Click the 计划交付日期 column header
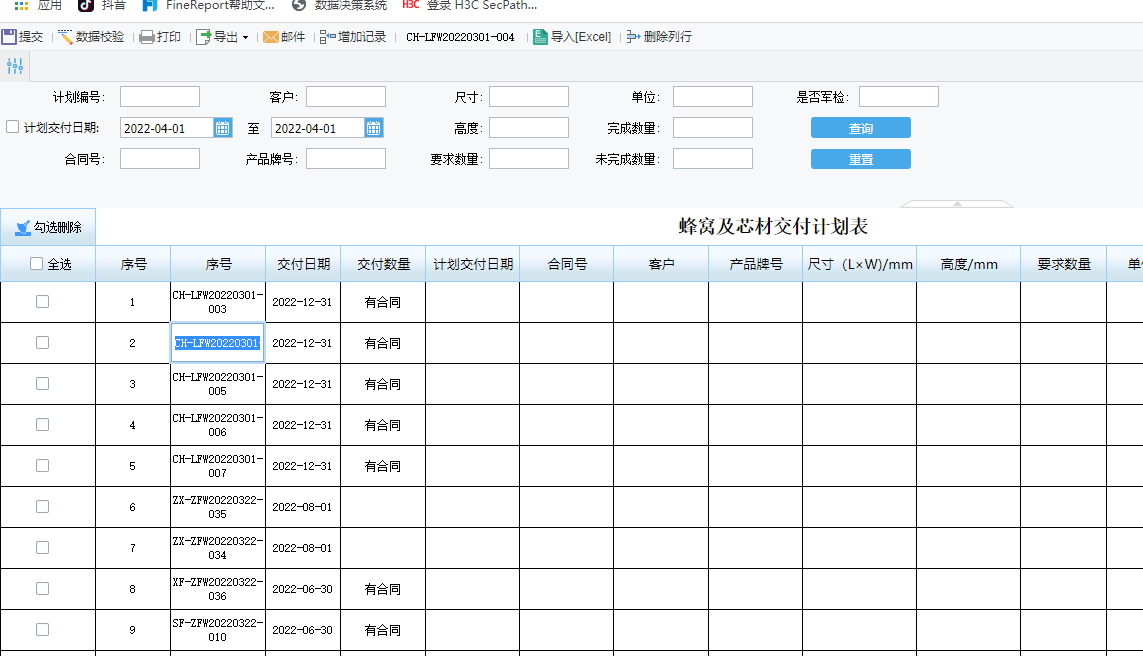The width and height of the screenshot is (1143, 656). click(473, 264)
